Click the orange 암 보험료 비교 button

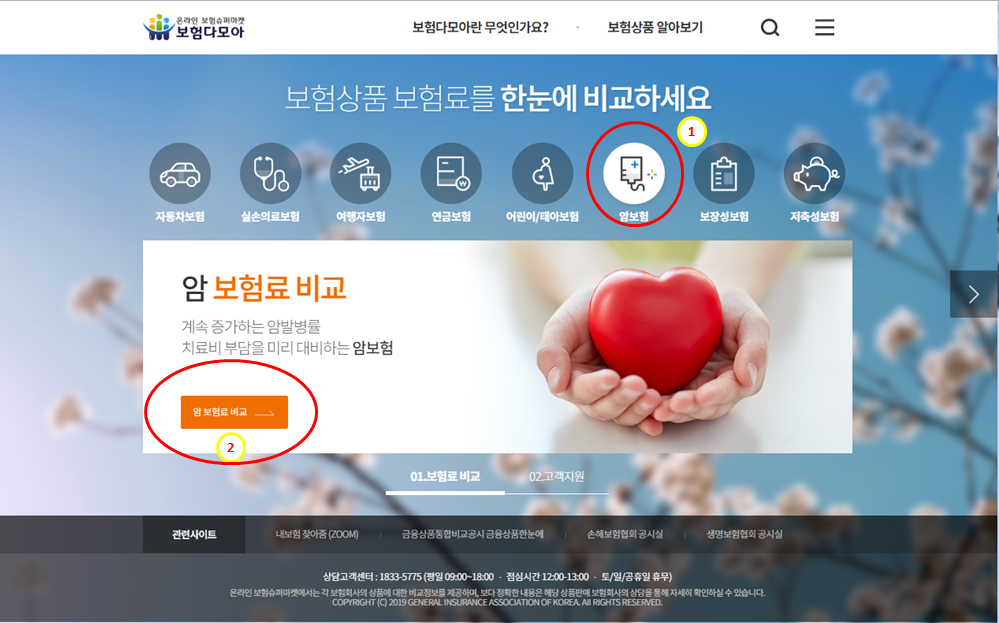[x=234, y=412]
